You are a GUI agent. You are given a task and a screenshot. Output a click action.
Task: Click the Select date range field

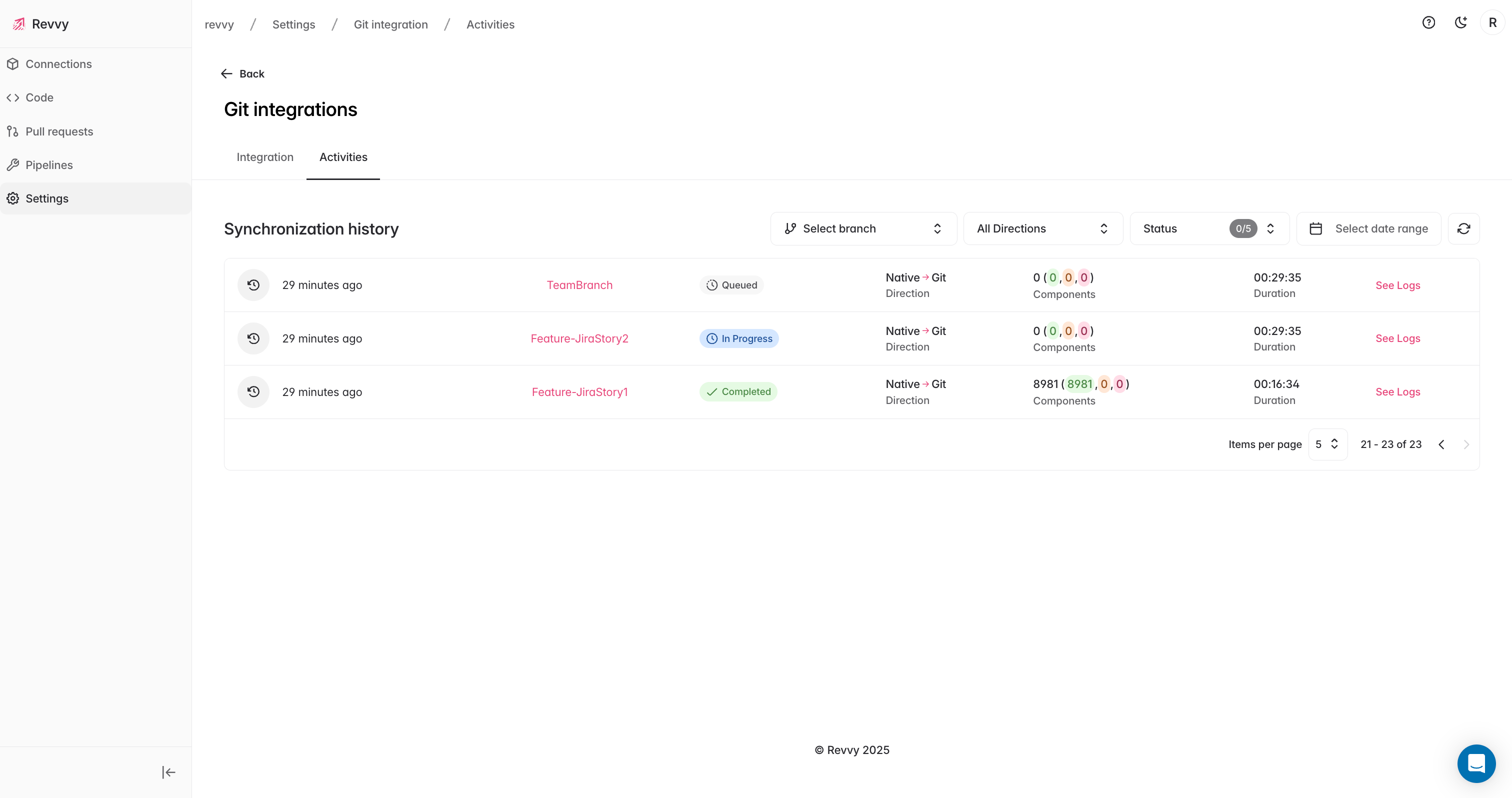click(1369, 229)
